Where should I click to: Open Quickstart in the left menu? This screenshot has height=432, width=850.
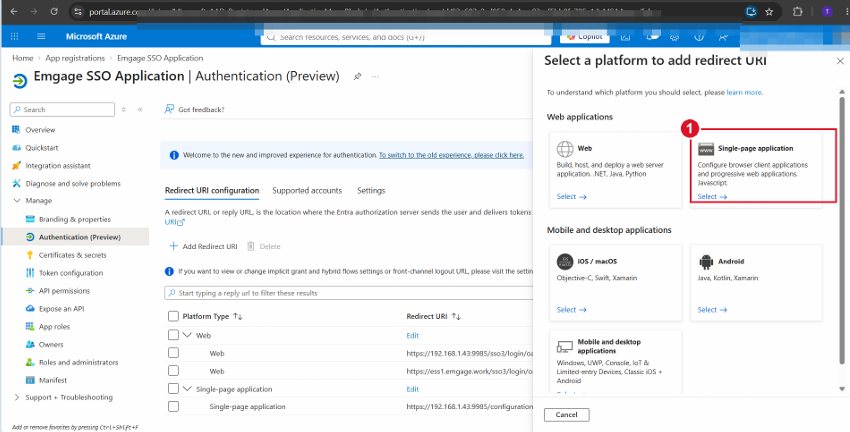pyautogui.click(x=42, y=147)
